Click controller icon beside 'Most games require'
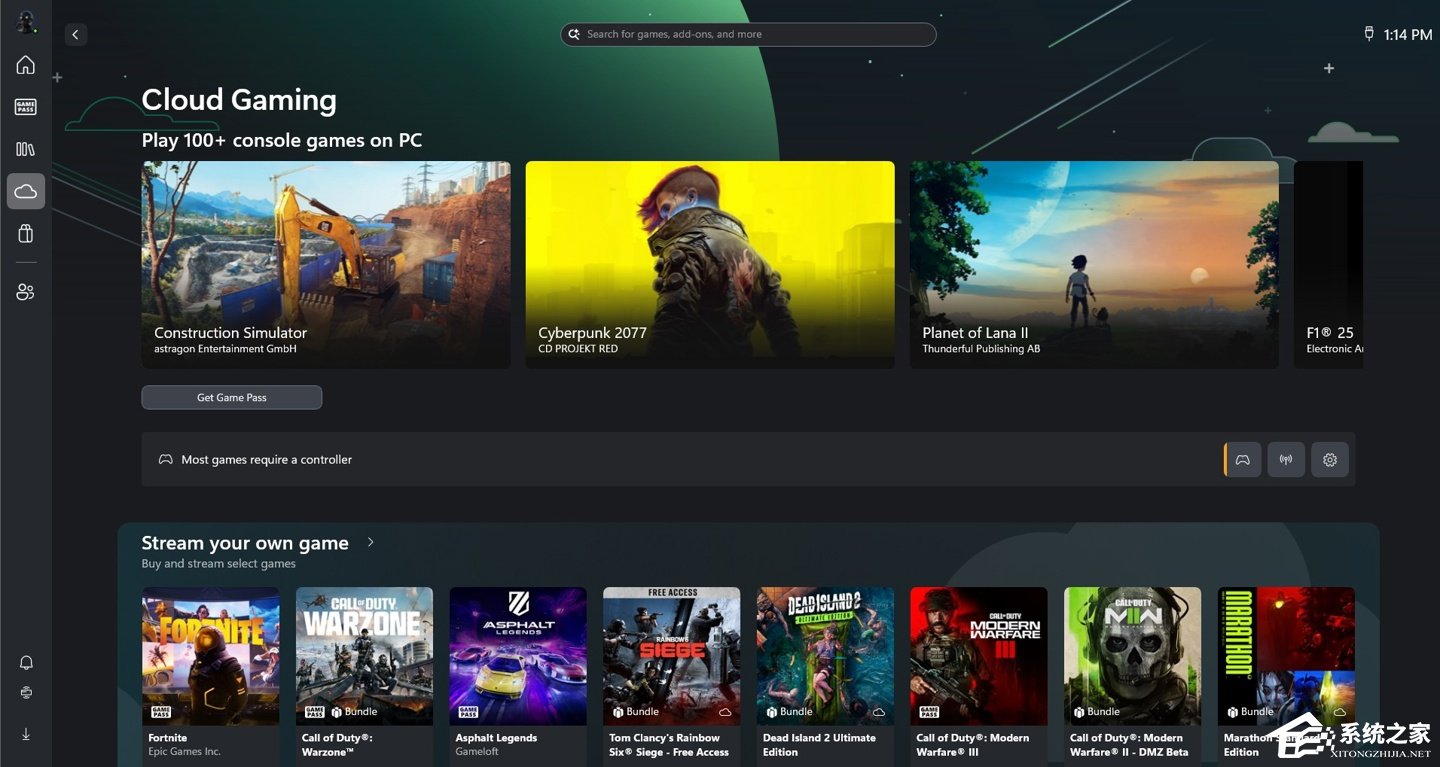The height and width of the screenshot is (767, 1440). pyautogui.click(x=166, y=460)
